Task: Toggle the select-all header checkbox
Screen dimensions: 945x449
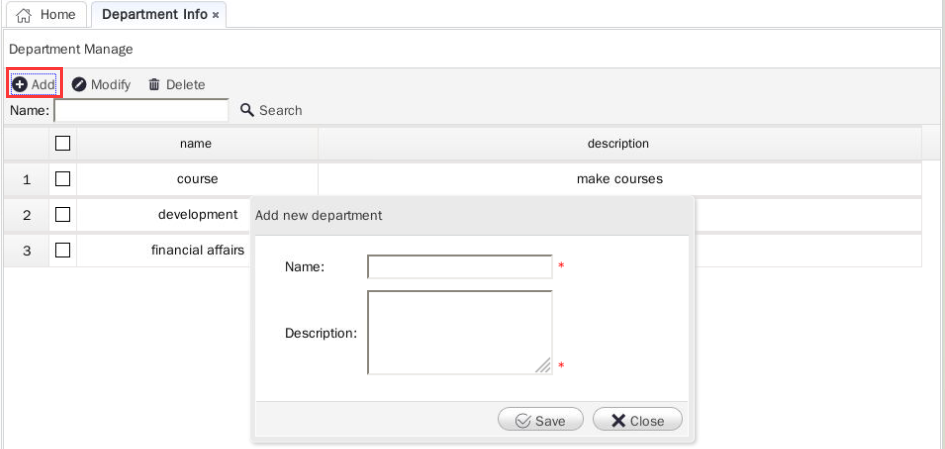Action: coord(63,144)
